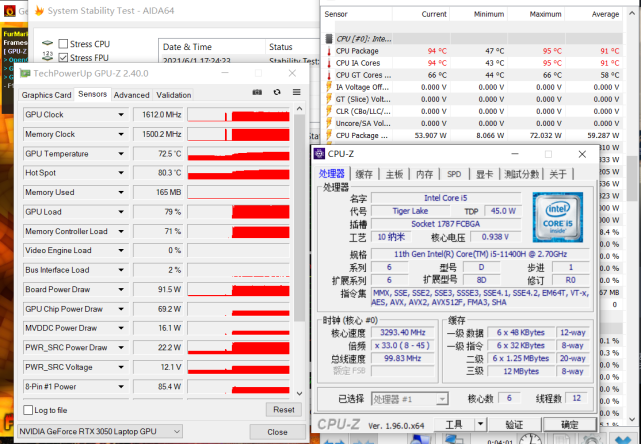Image resolution: width=641 pixels, height=444 pixels.
Task: Click the Close button in GPU-Z
Action: (277, 432)
